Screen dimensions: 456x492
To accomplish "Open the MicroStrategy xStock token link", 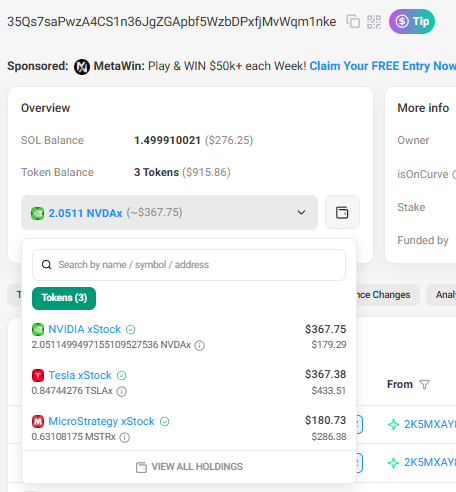I will tap(102, 421).
